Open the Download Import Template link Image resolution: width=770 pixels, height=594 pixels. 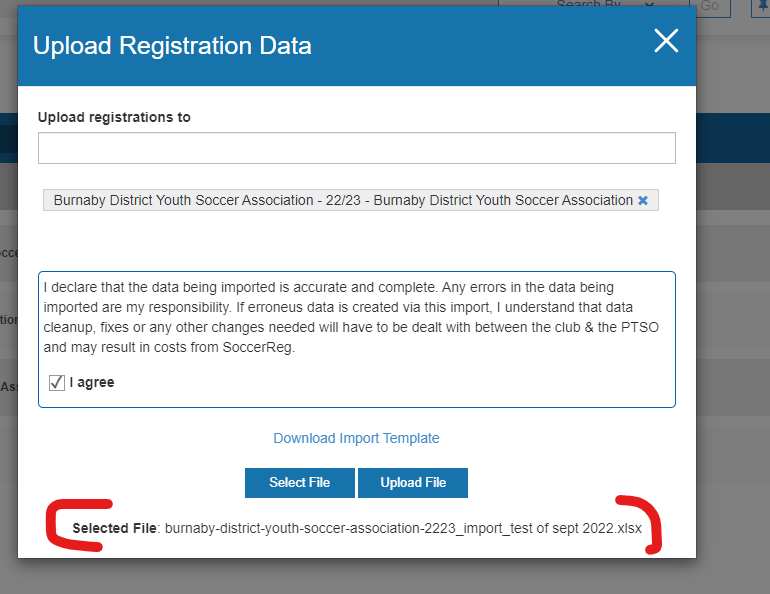coord(356,438)
